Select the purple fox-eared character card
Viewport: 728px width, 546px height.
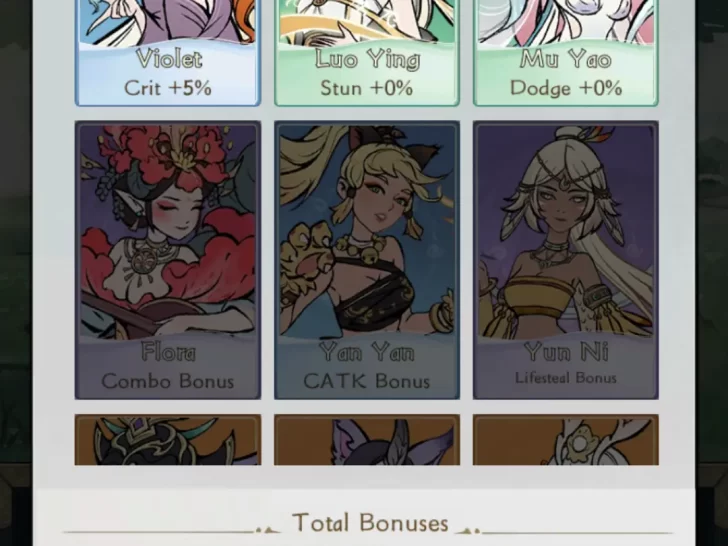pyautogui.click(x=367, y=440)
